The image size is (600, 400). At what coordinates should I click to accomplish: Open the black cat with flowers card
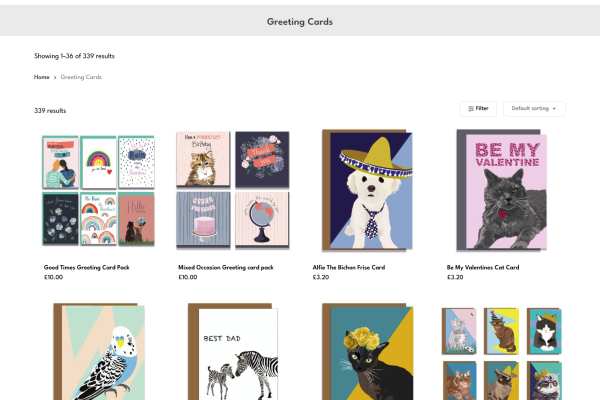pyautogui.click(x=366, y=352)
